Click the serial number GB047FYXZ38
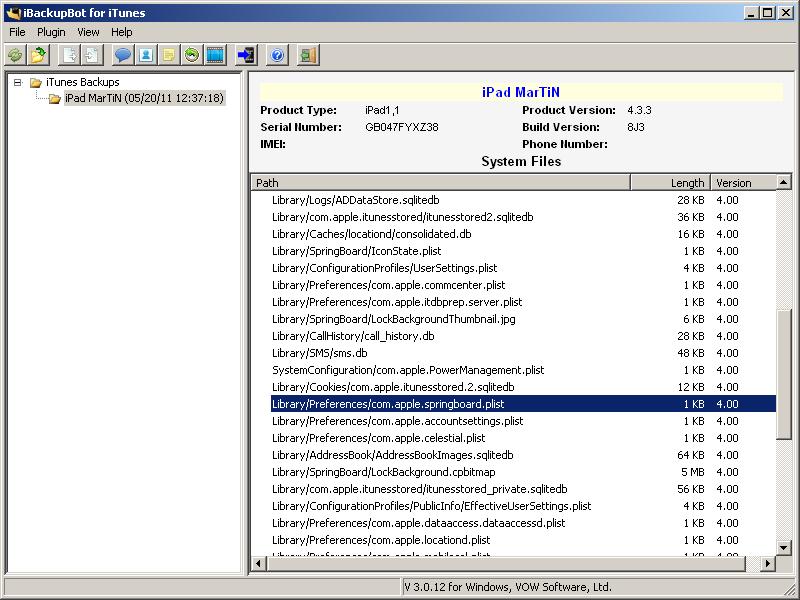The height and width of the screenshot is (600, 800). [x=402, y=127]
